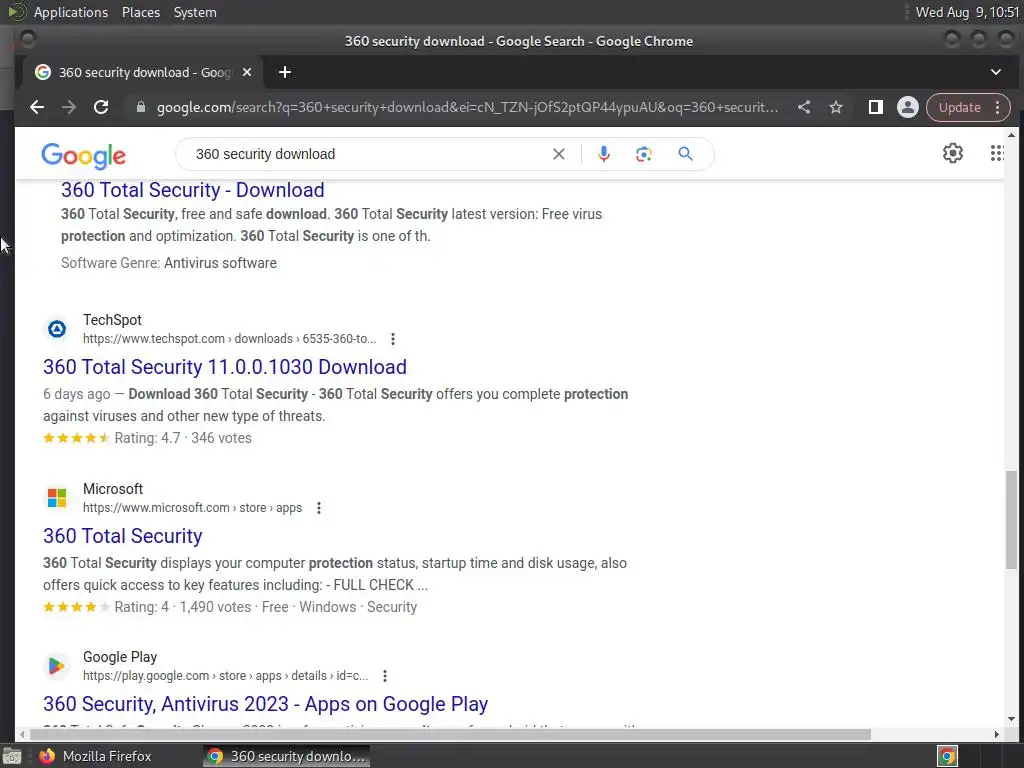The width and height of the screenshot is (1024, 768).
Task: Open Chrome's three-dot menu
Action: (x=997, y=107)
